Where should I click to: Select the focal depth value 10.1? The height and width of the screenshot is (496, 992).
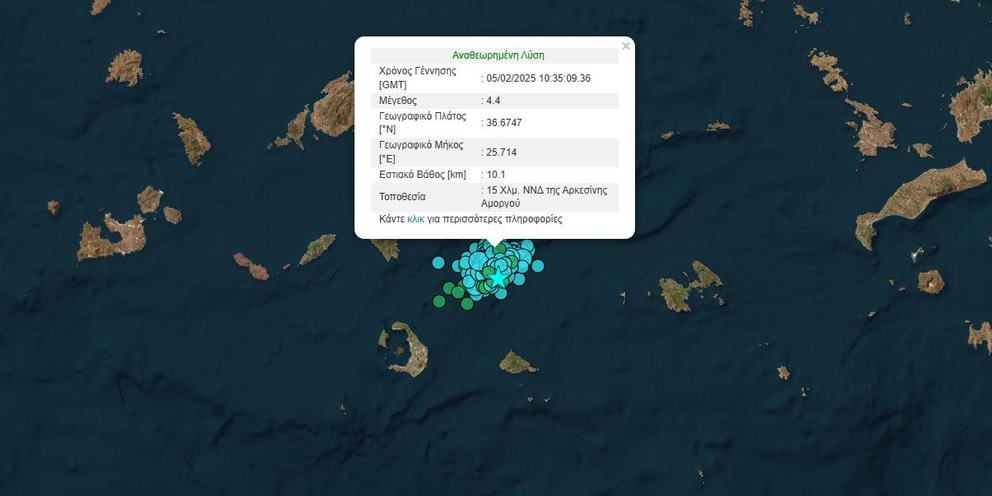(495, 174)
